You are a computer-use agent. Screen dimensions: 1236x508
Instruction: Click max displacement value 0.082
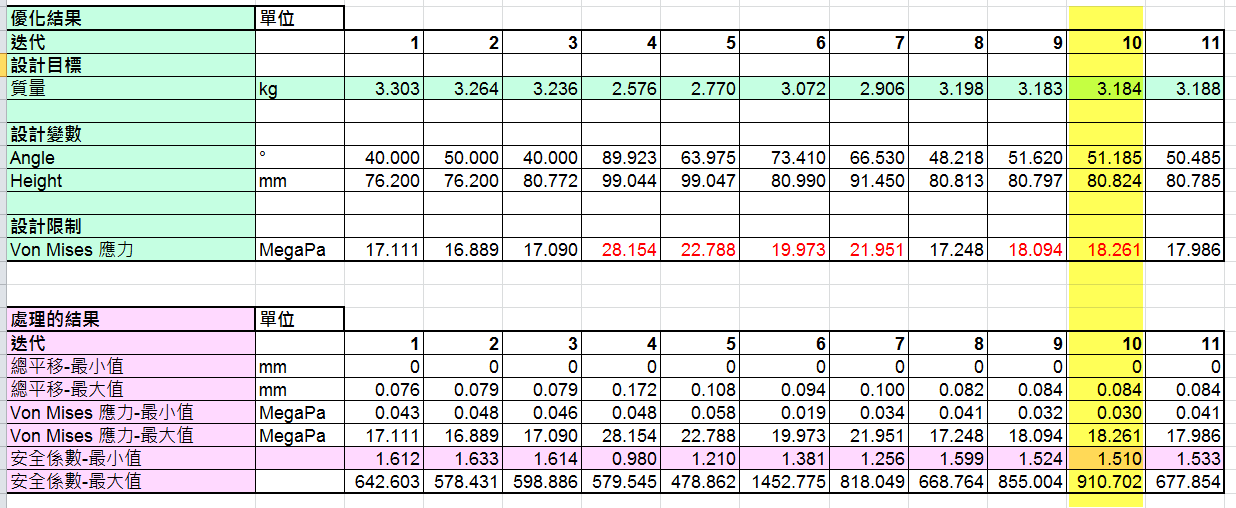pos(948,389)
